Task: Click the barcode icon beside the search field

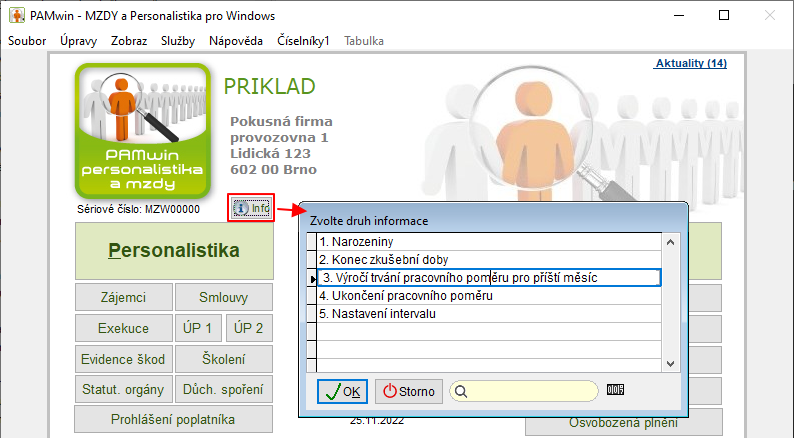Action: click(x=615, y=390)
